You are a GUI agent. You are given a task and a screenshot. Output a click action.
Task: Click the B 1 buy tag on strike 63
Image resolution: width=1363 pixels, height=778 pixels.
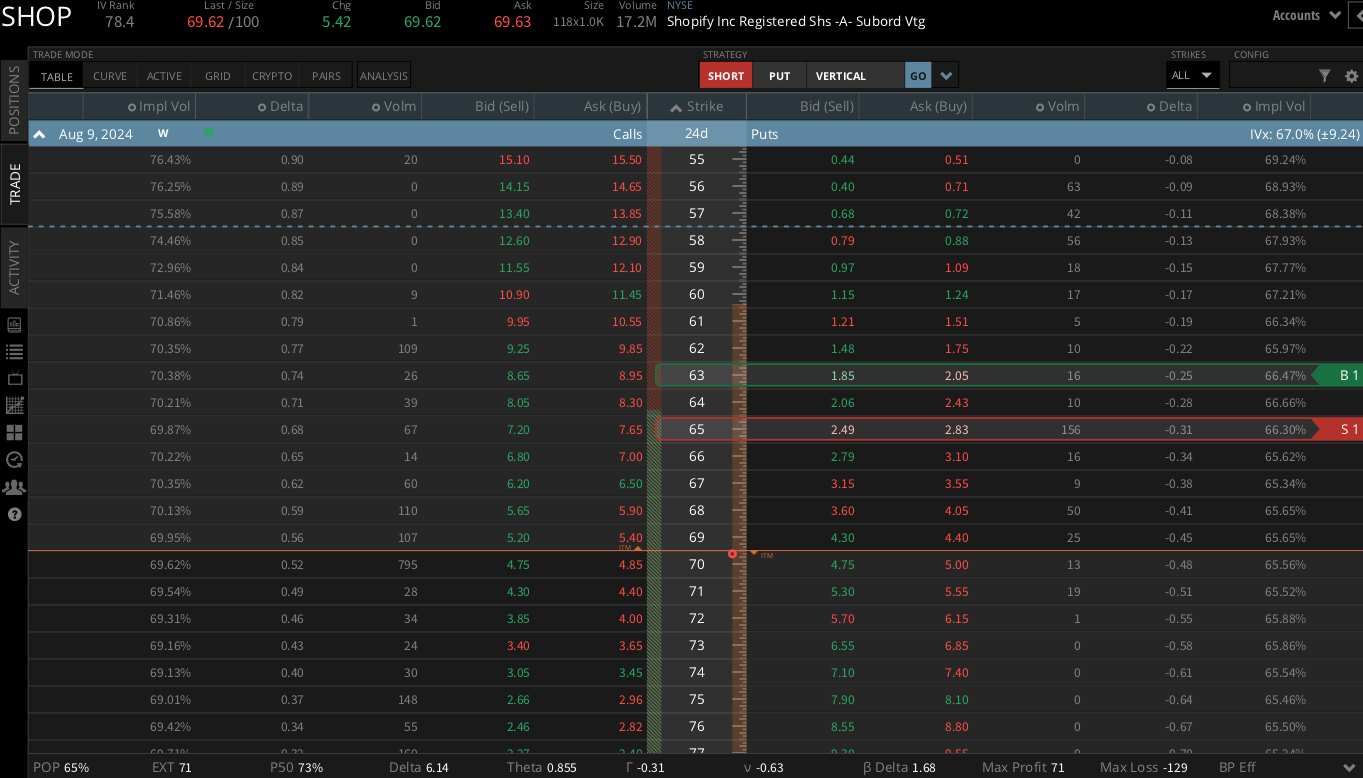pos(1340,375)
